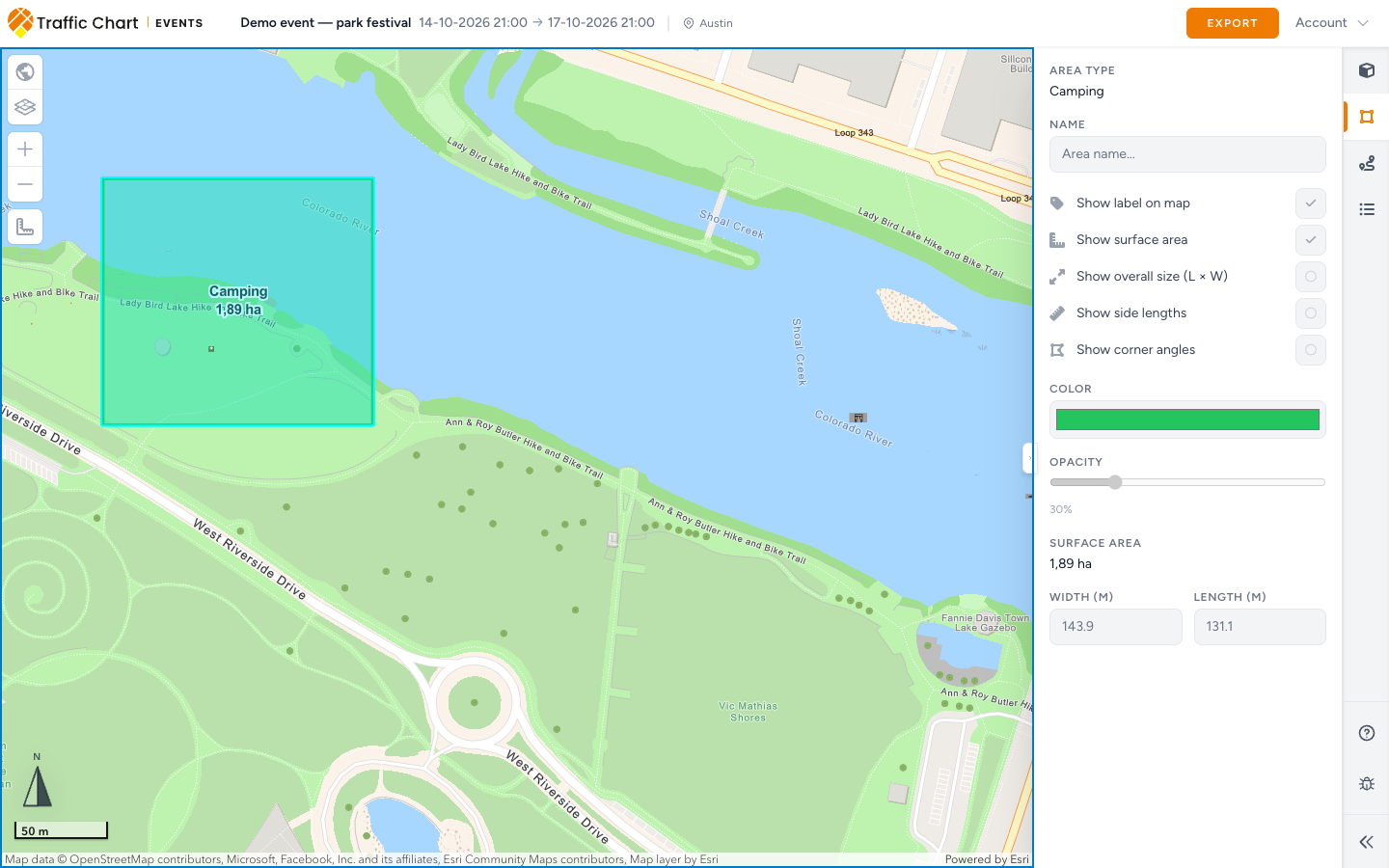
Task: Select the Camping area on the map
Action: pos(237,301)
